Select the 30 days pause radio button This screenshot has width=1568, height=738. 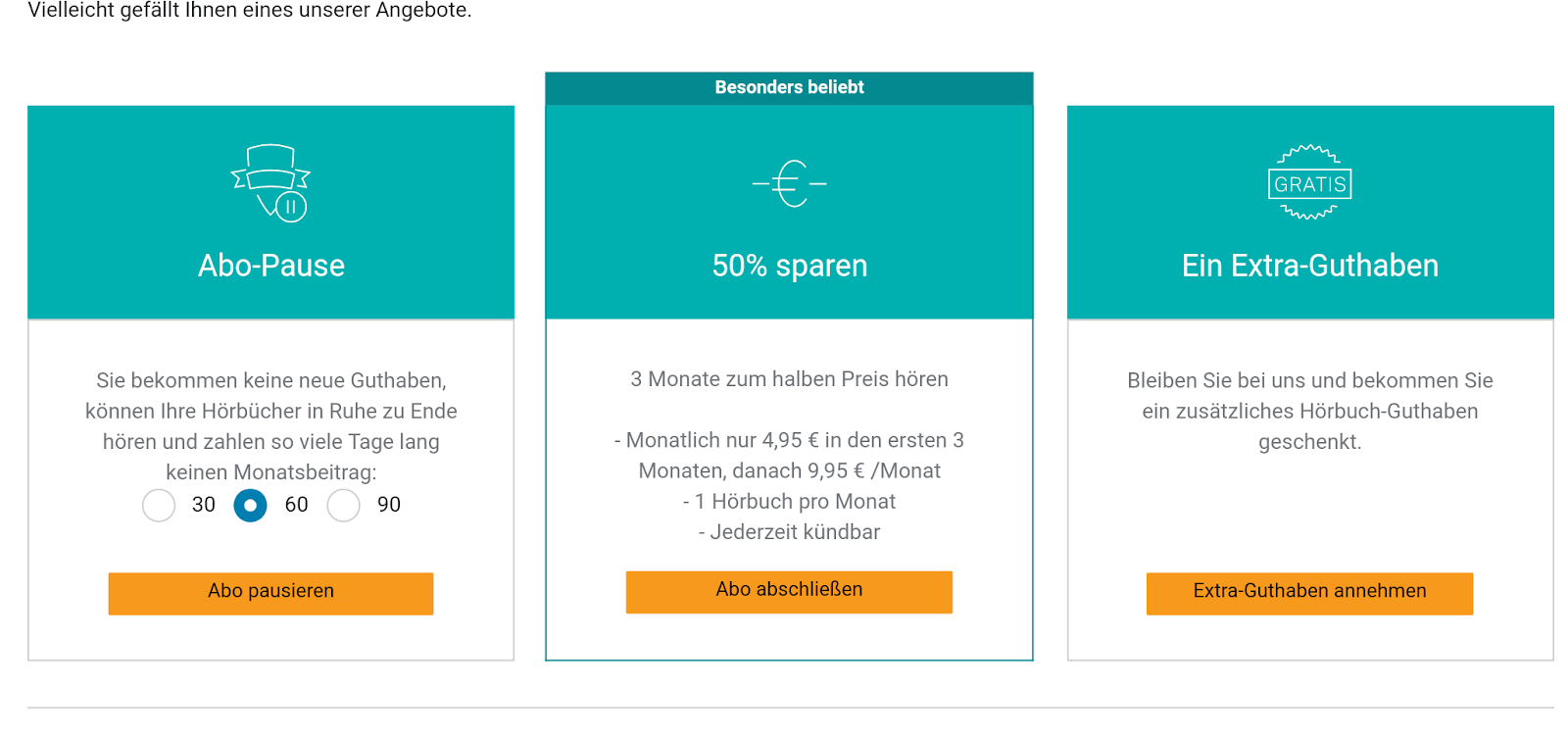159,506
